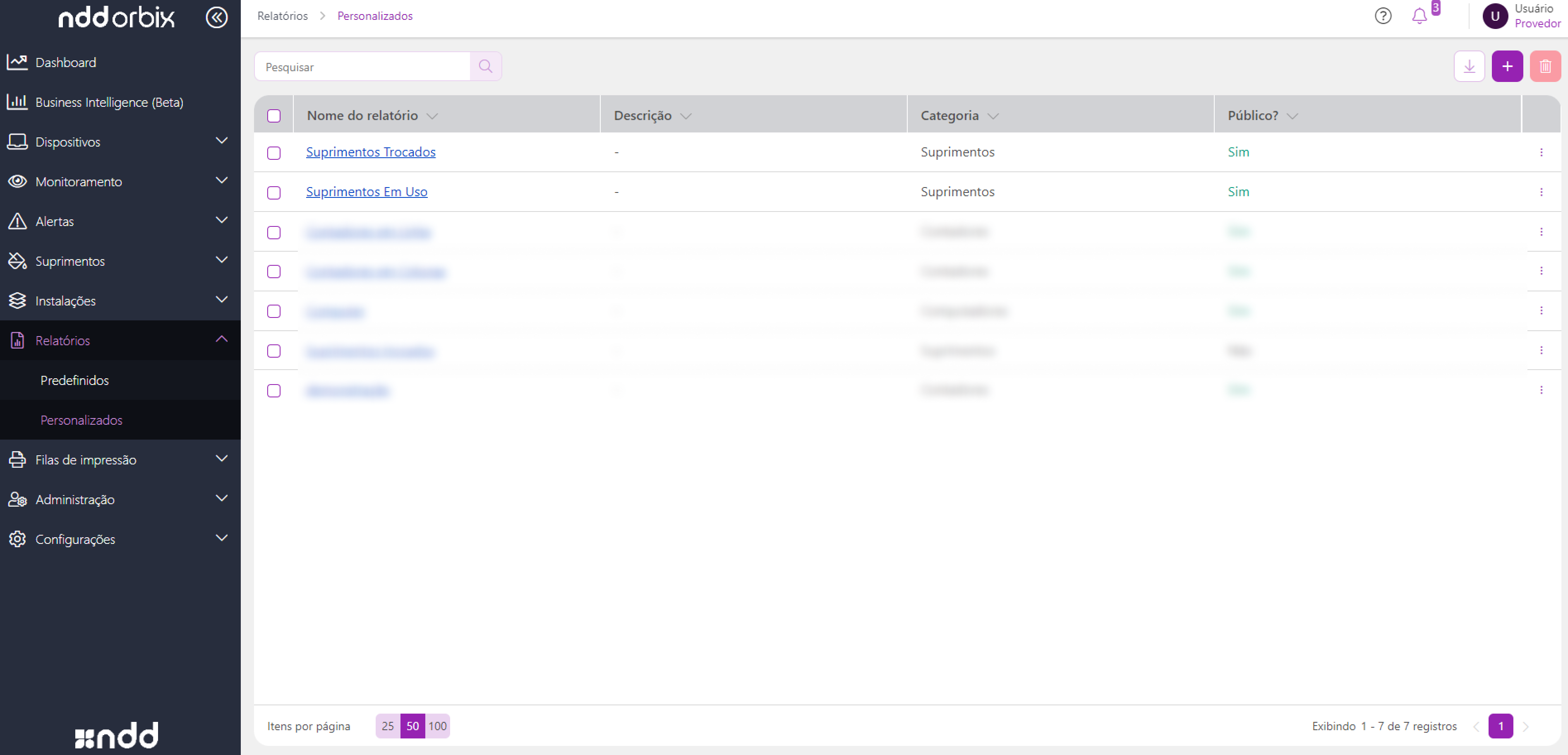Click the Administração users icon
Screen dimensions: 1568x755
click(x=17, y=499)
